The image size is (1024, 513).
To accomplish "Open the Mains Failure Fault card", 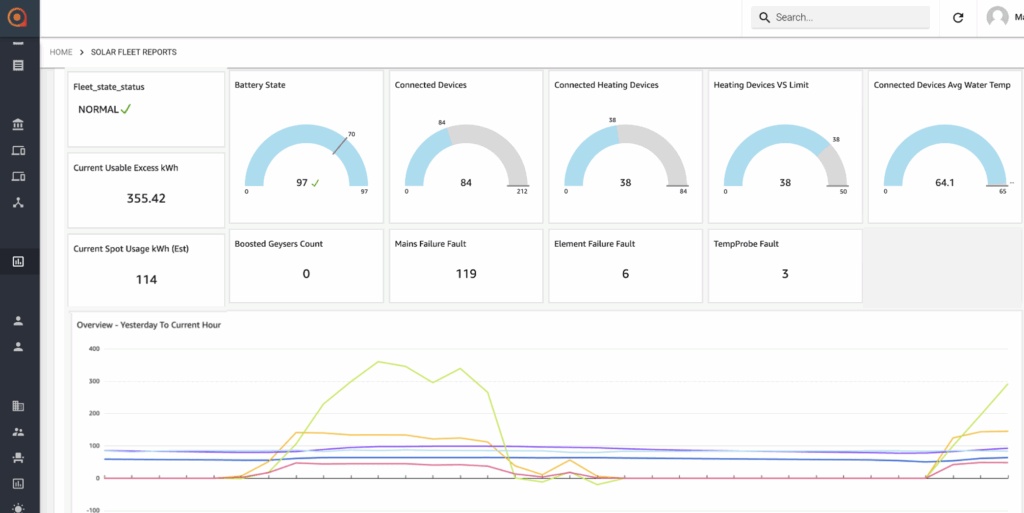I will (466, 266).
